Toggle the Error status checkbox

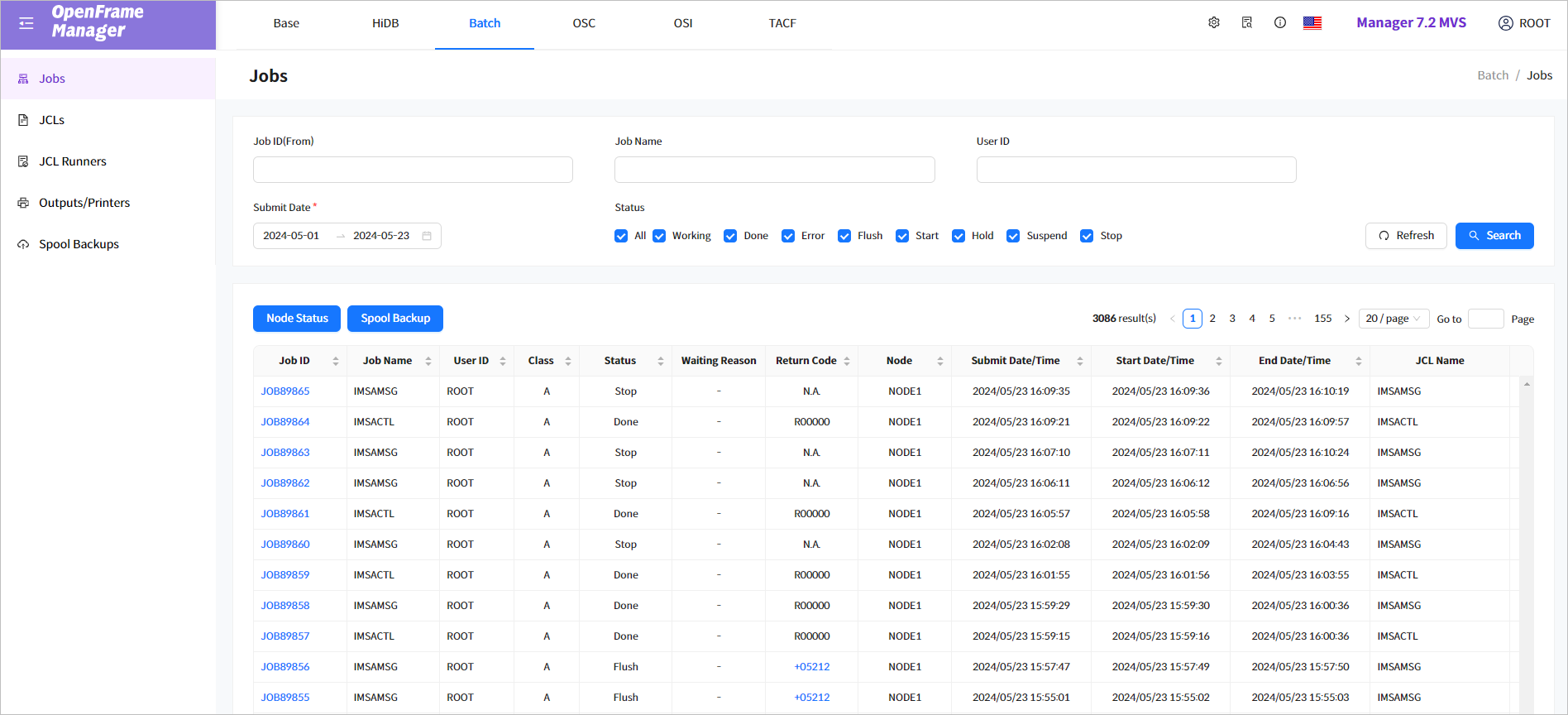click(x=788, y=236)
